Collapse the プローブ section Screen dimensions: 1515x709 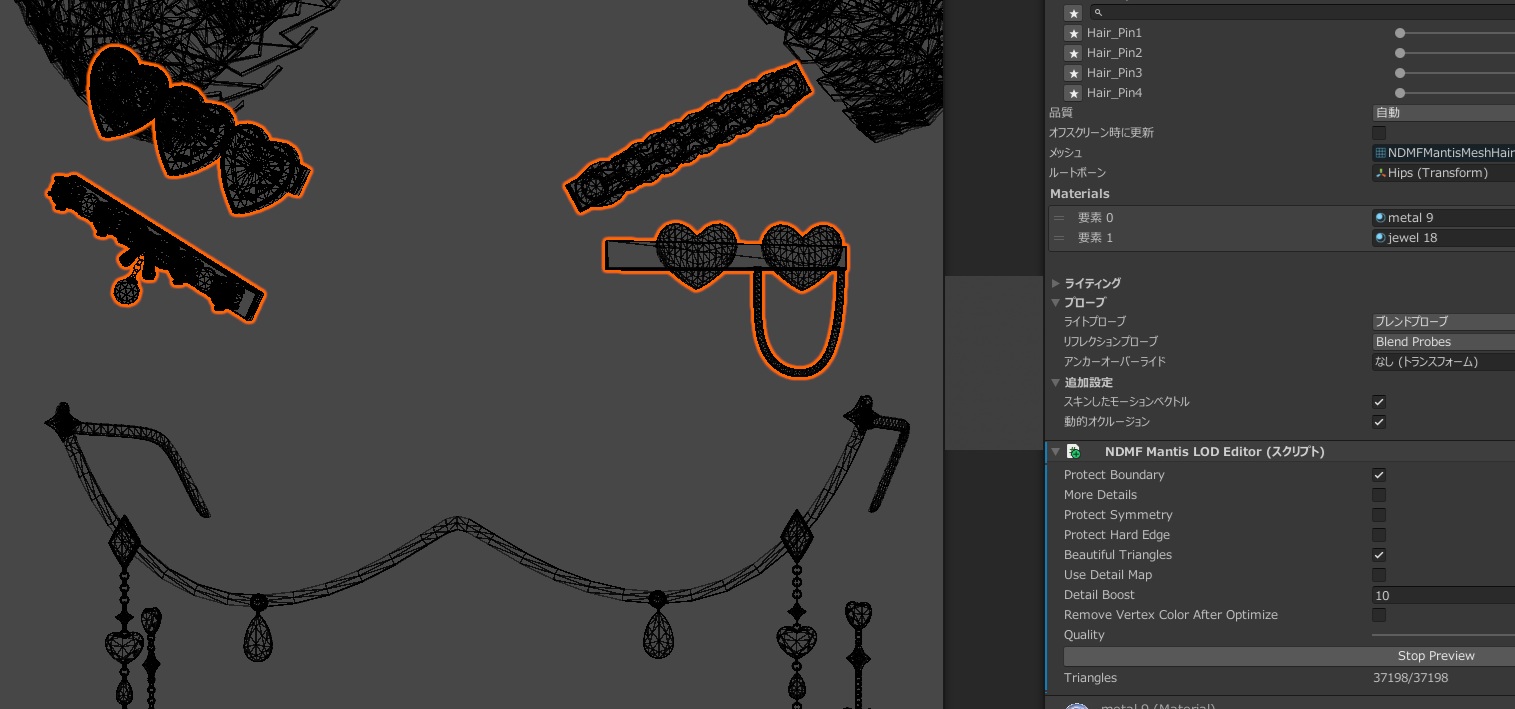[1056, 303]
